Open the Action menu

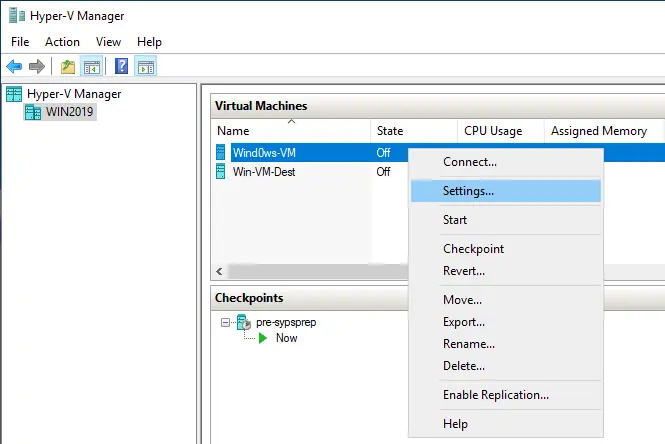point(62,42)
